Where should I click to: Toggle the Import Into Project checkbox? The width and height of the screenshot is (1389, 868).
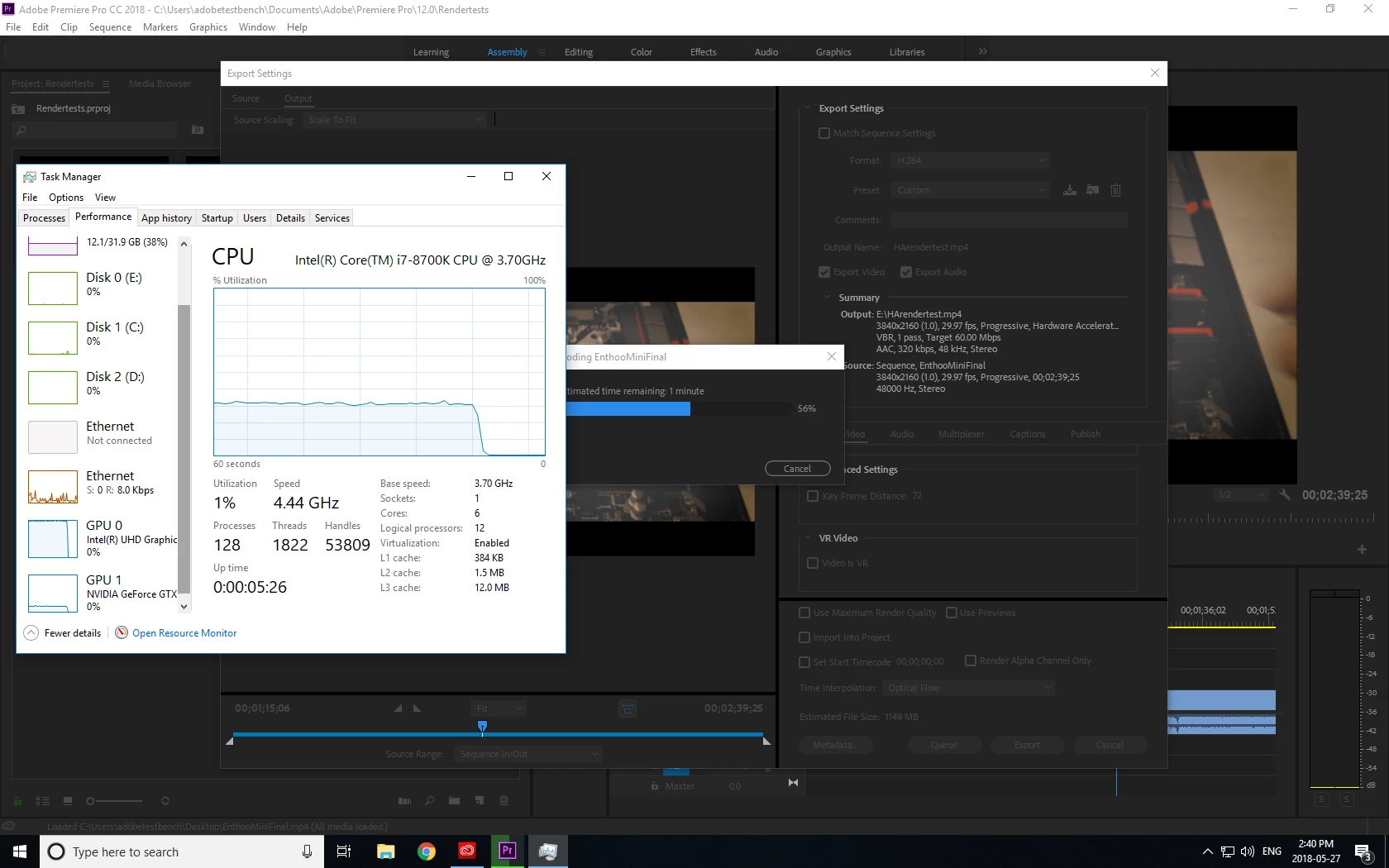pyautogui.click(x=804, y=637)
